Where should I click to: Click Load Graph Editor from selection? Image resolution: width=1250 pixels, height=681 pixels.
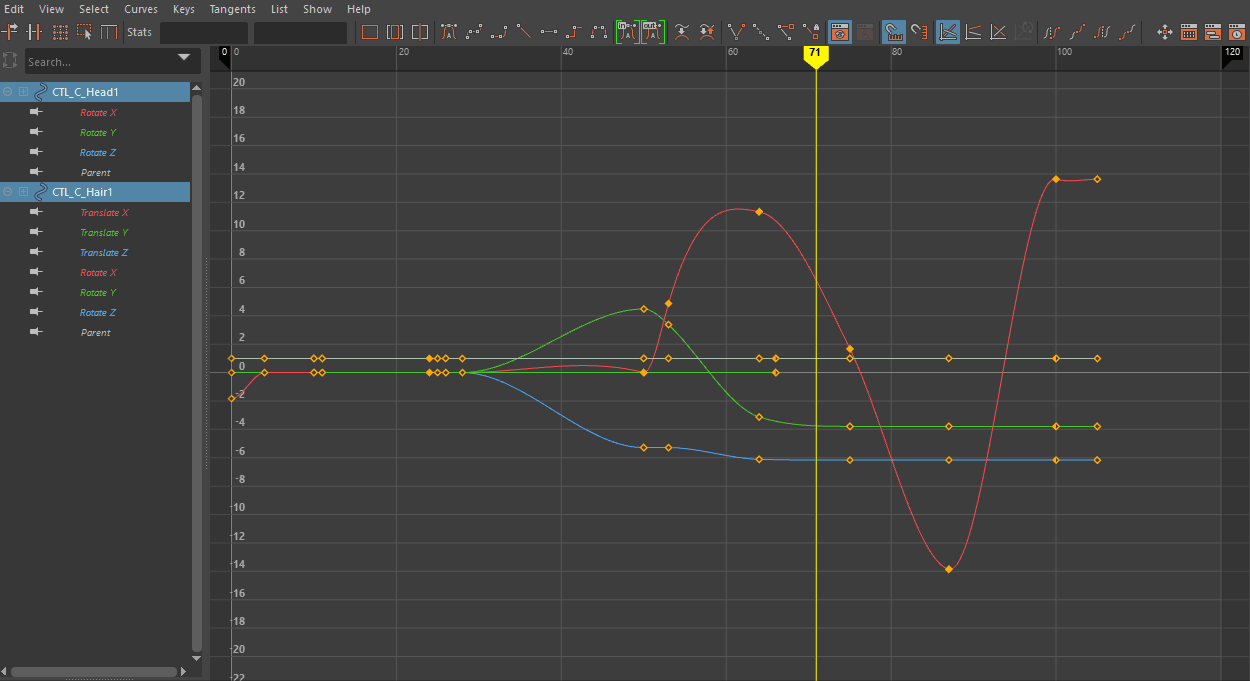point(865,32)
